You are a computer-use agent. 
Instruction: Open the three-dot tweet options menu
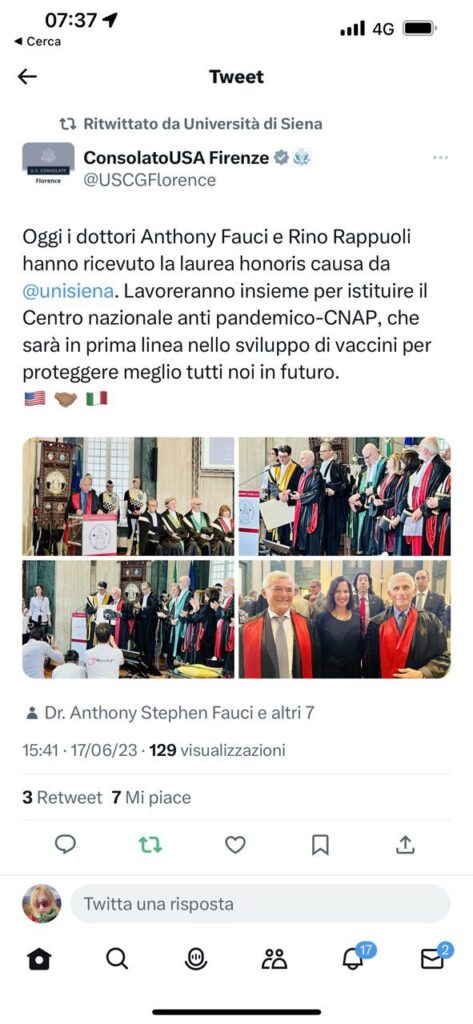[440, 157]
